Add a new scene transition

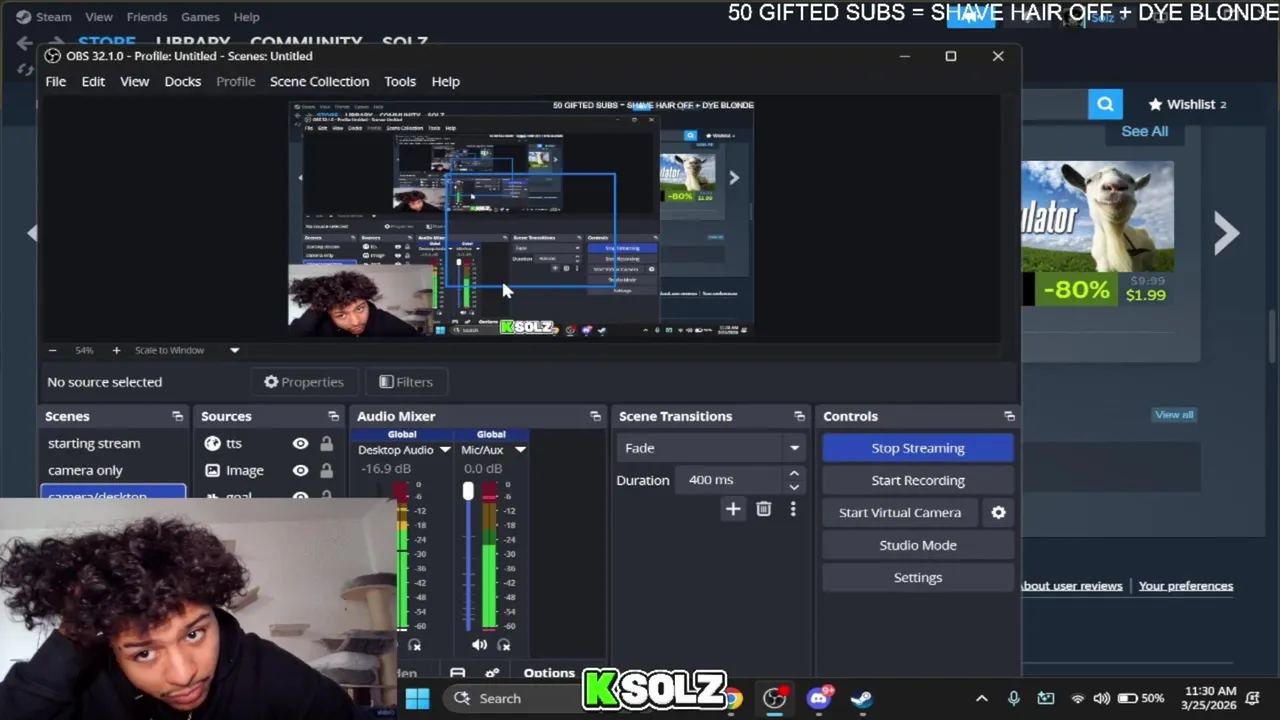point(733,509)
